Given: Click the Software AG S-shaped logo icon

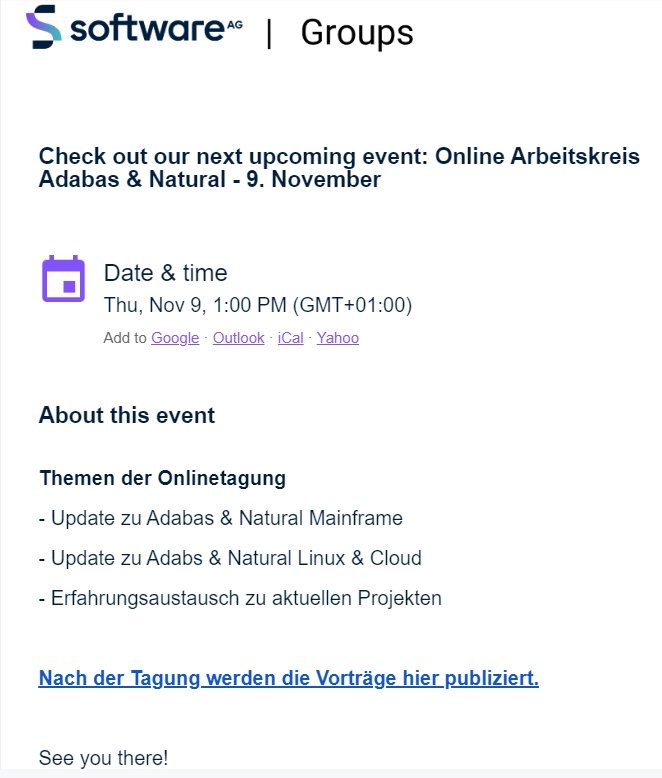Looking at the screenshot, I should [x=43, y=27].
